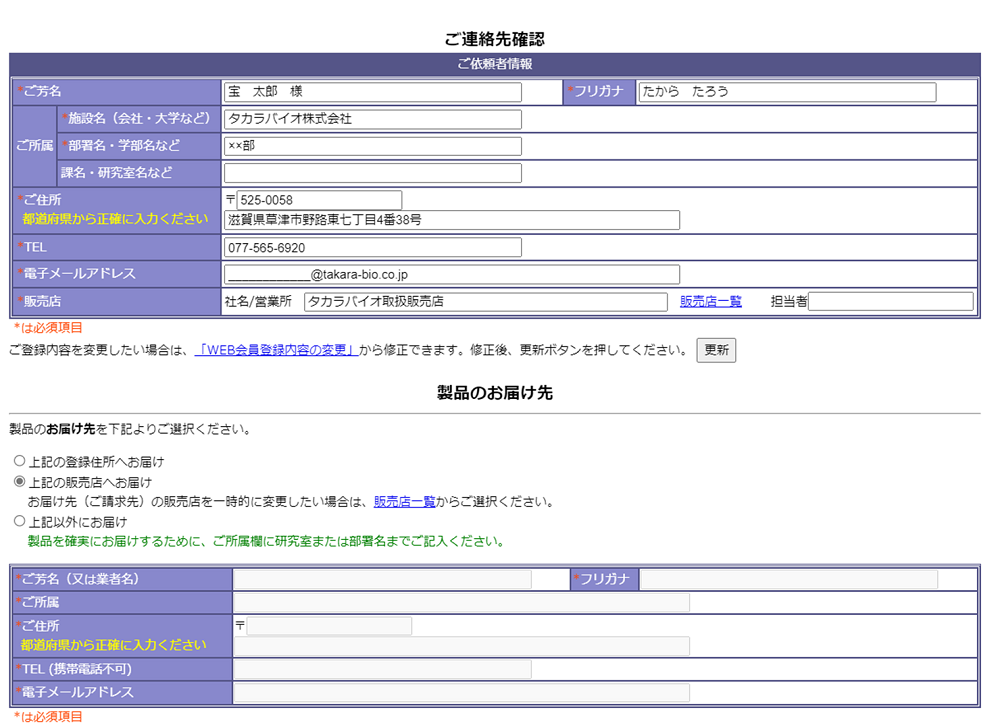
Task: Open 販売店一覧 link in delivery options
Action: (404, 502)
